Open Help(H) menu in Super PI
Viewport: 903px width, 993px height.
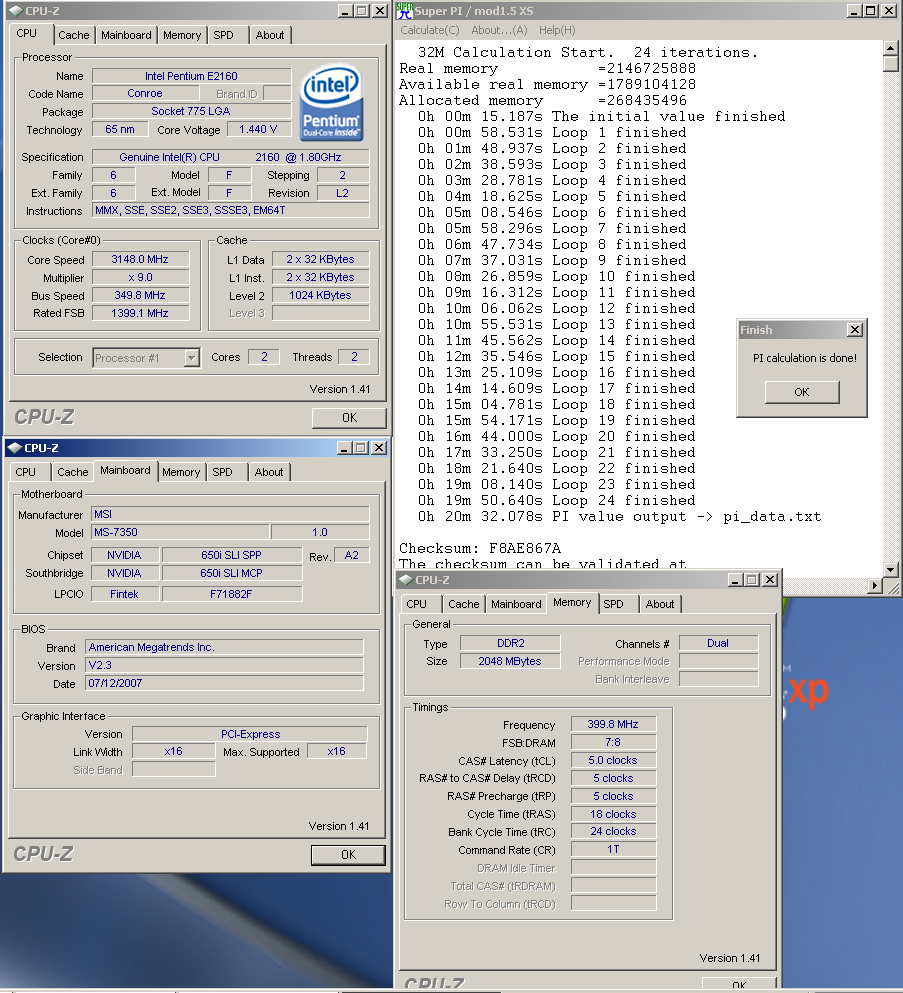[x=557, y=30]
